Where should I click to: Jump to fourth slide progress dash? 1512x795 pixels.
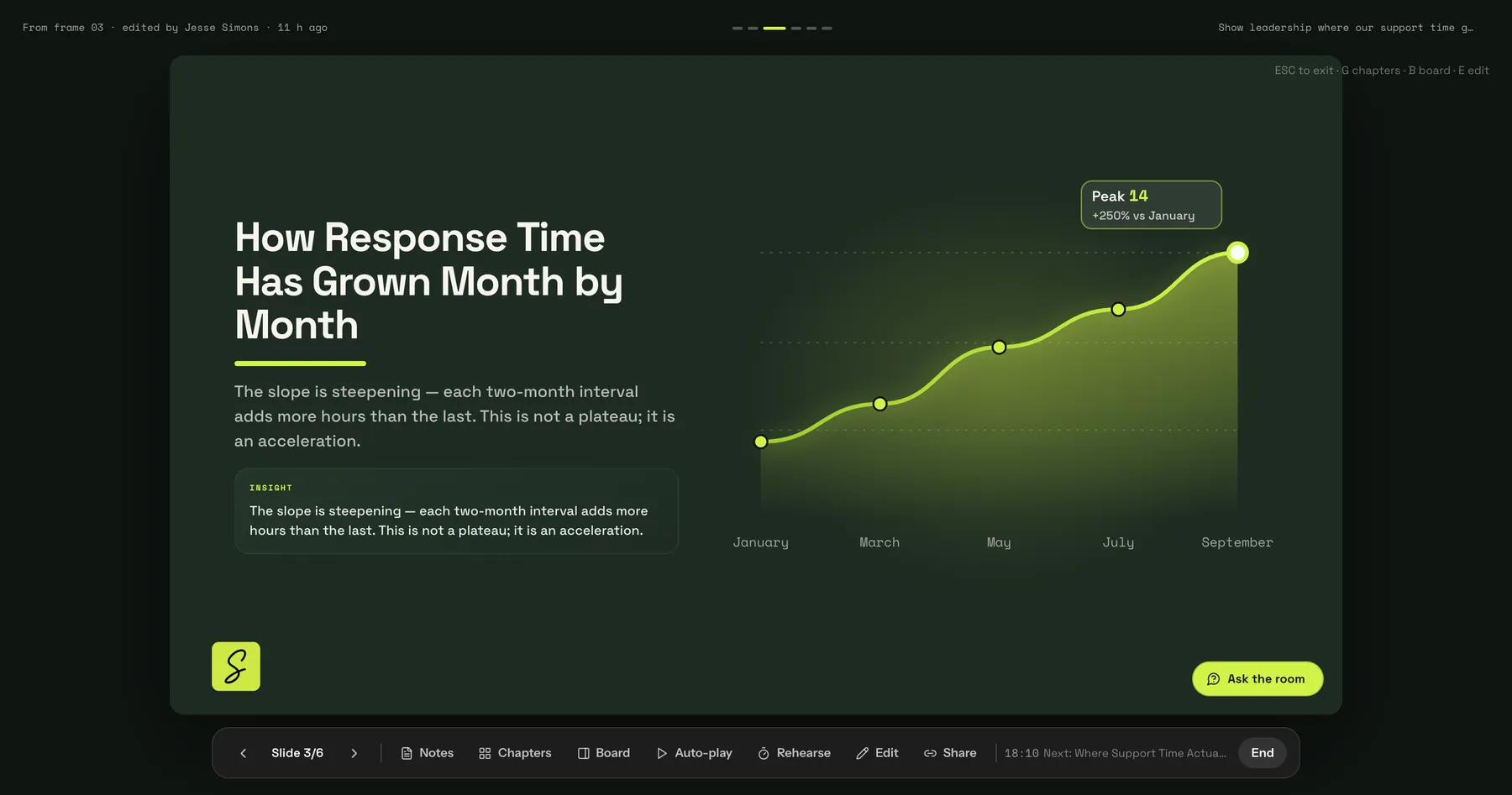pos(796,28)
